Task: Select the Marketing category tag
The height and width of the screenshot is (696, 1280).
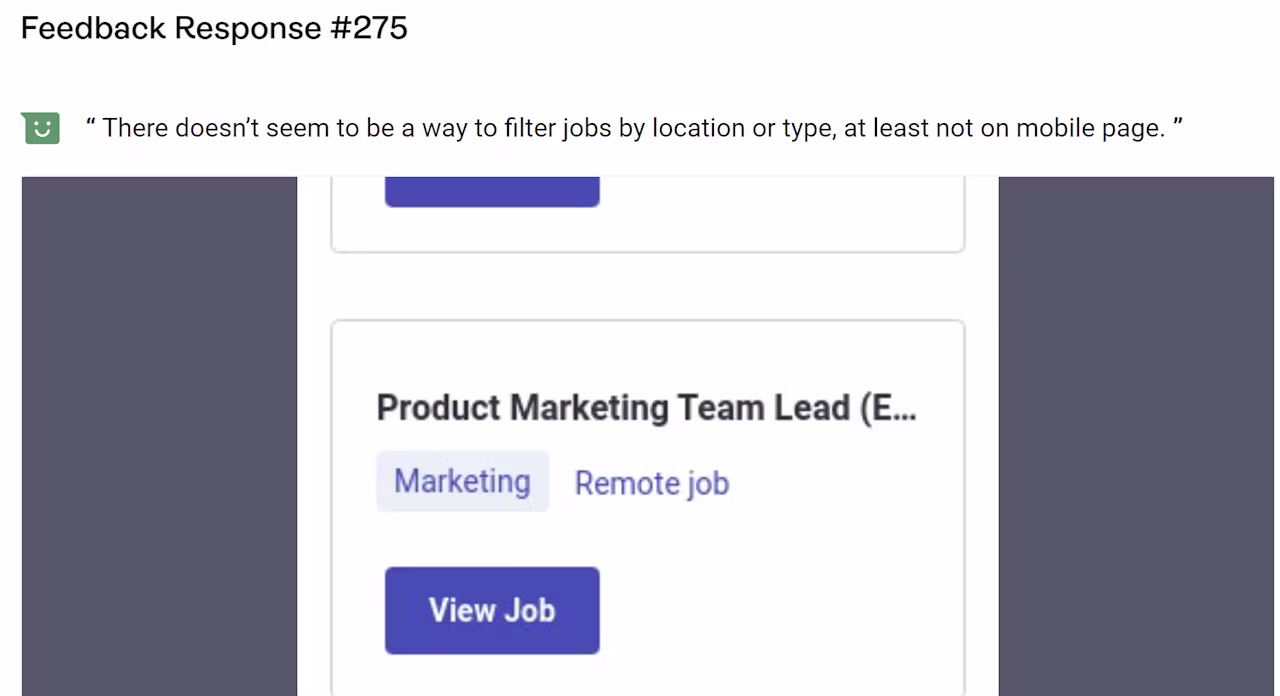Action: pyautogui.click(x=462, y=481)
